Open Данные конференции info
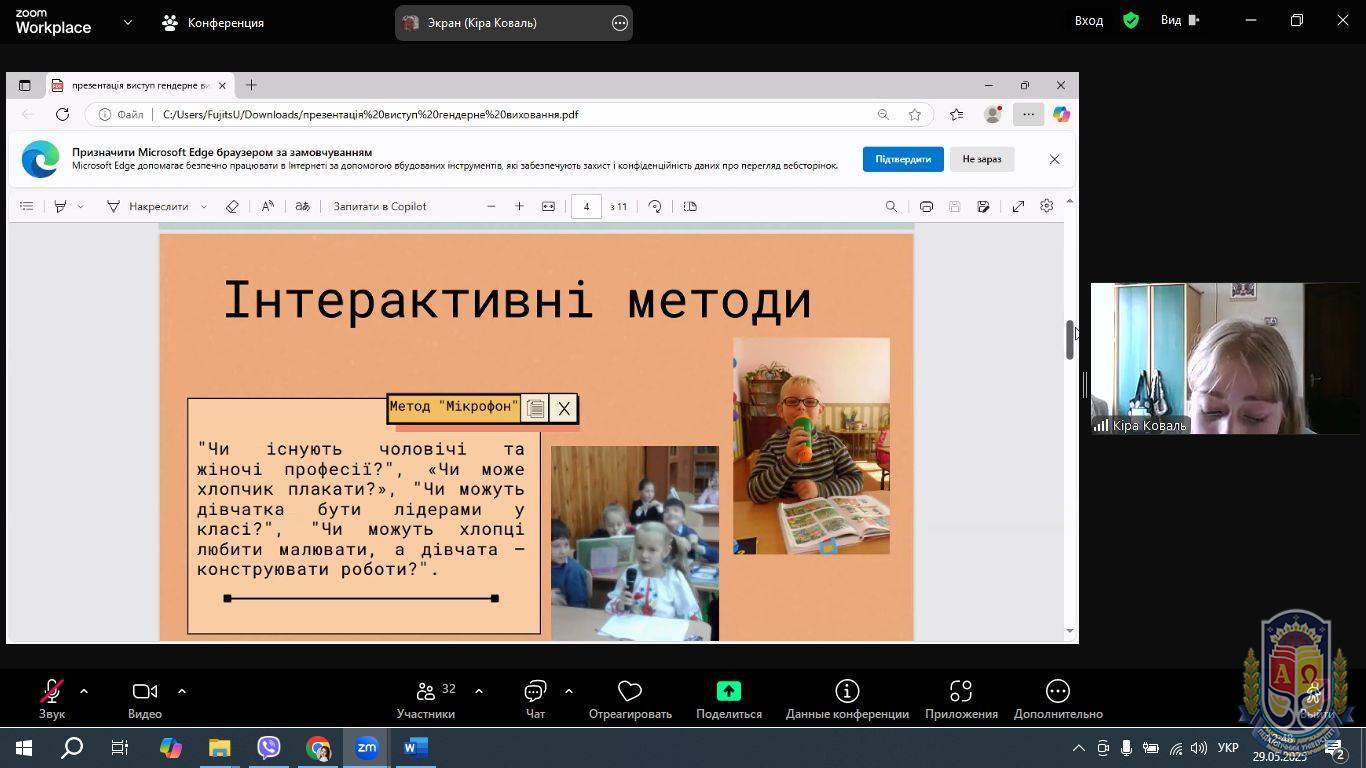Screen dimensions: 1366x768 [x=847, y=699]
